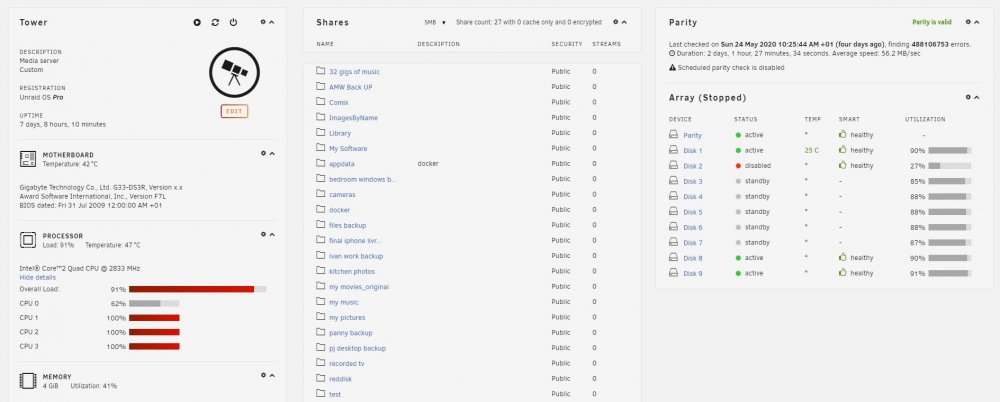Click the reboot icon in Tower header
This screenshot has height=402, width=1000.
[215, 22]
